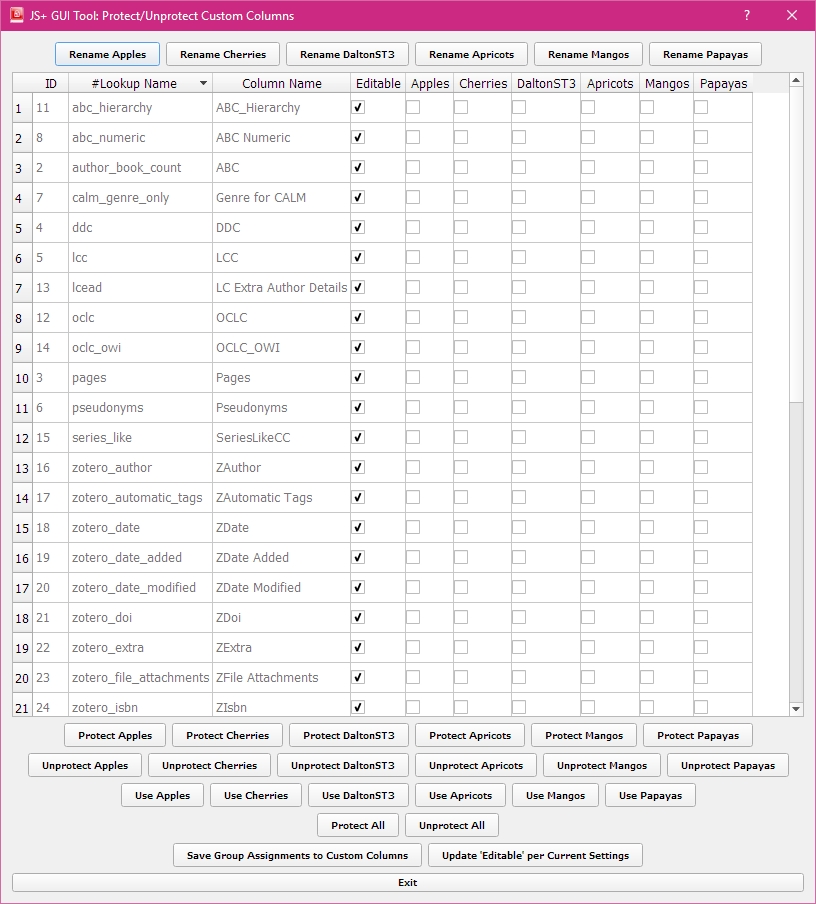Viewport: 816px width, 904px height.
Task: Click Protect Cherries
Action: [x=227, y=735]
